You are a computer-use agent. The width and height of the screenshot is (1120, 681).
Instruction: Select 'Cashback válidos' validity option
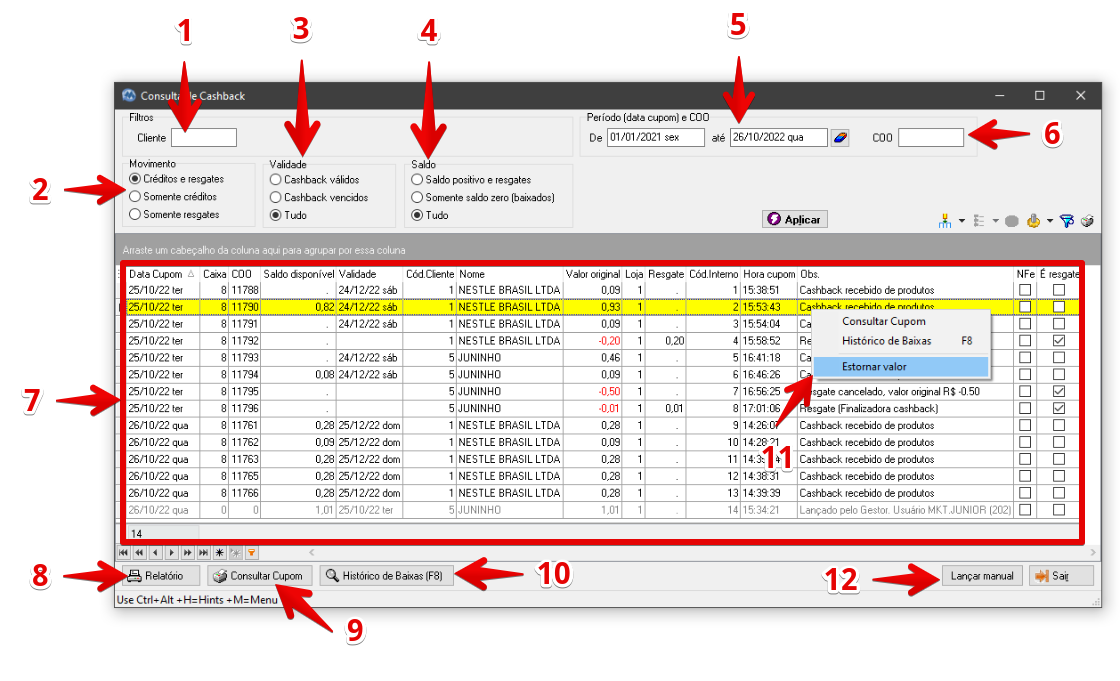(x=314, y=179)
